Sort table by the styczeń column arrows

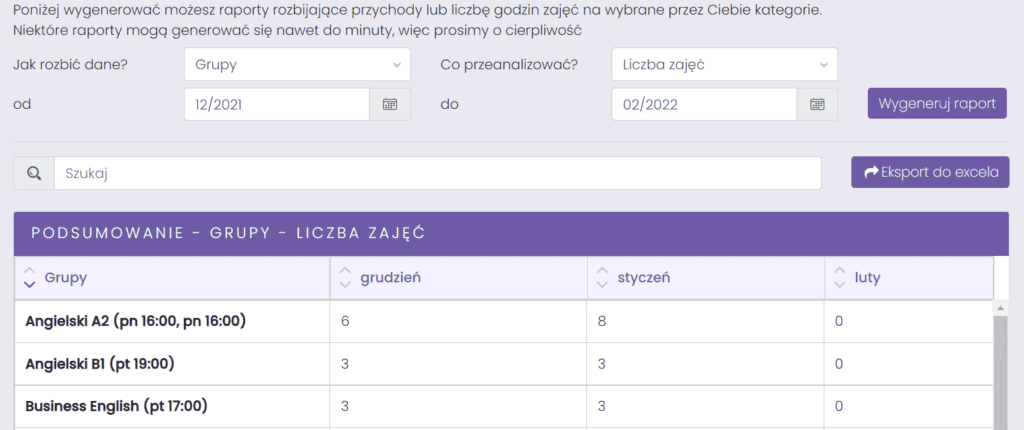602,278
